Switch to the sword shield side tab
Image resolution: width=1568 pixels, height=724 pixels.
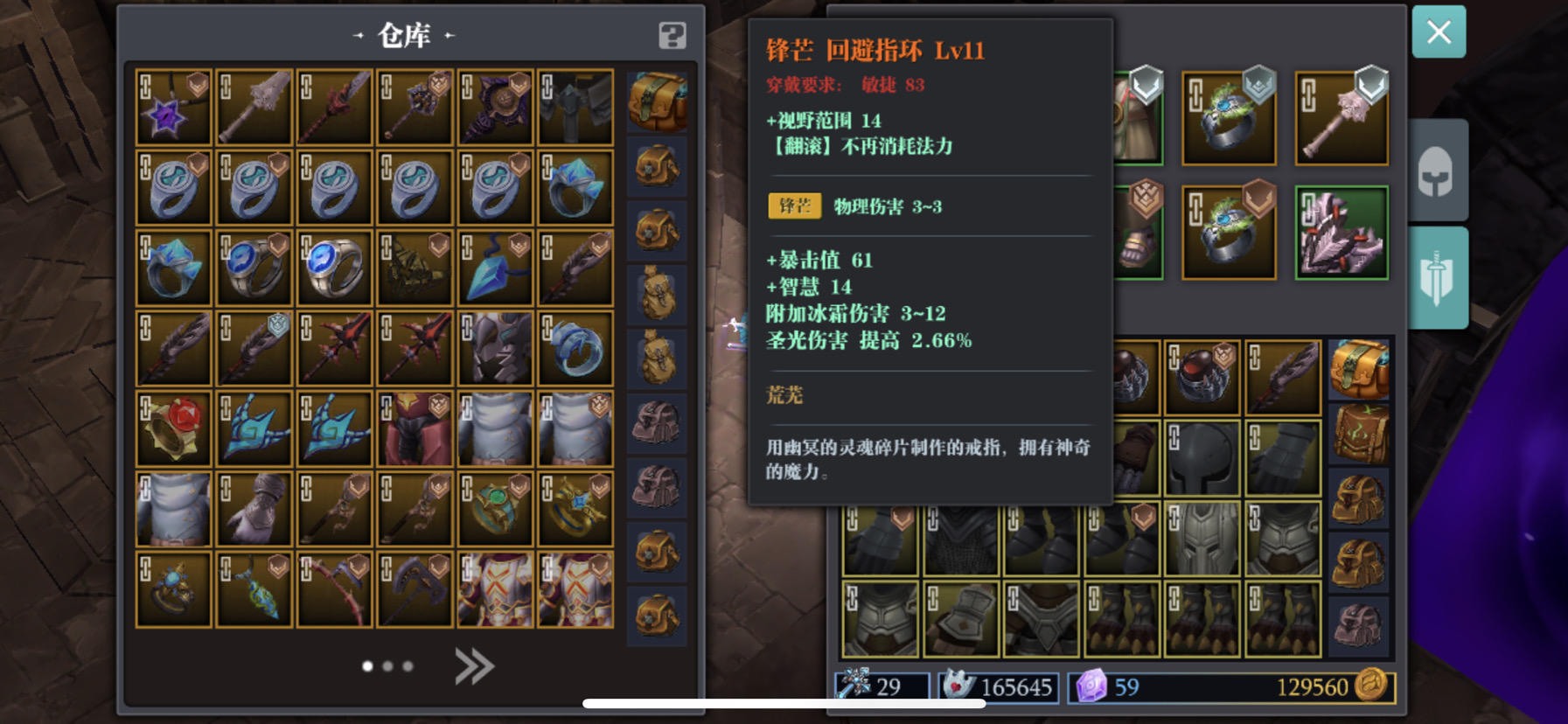coord(1436,277)
